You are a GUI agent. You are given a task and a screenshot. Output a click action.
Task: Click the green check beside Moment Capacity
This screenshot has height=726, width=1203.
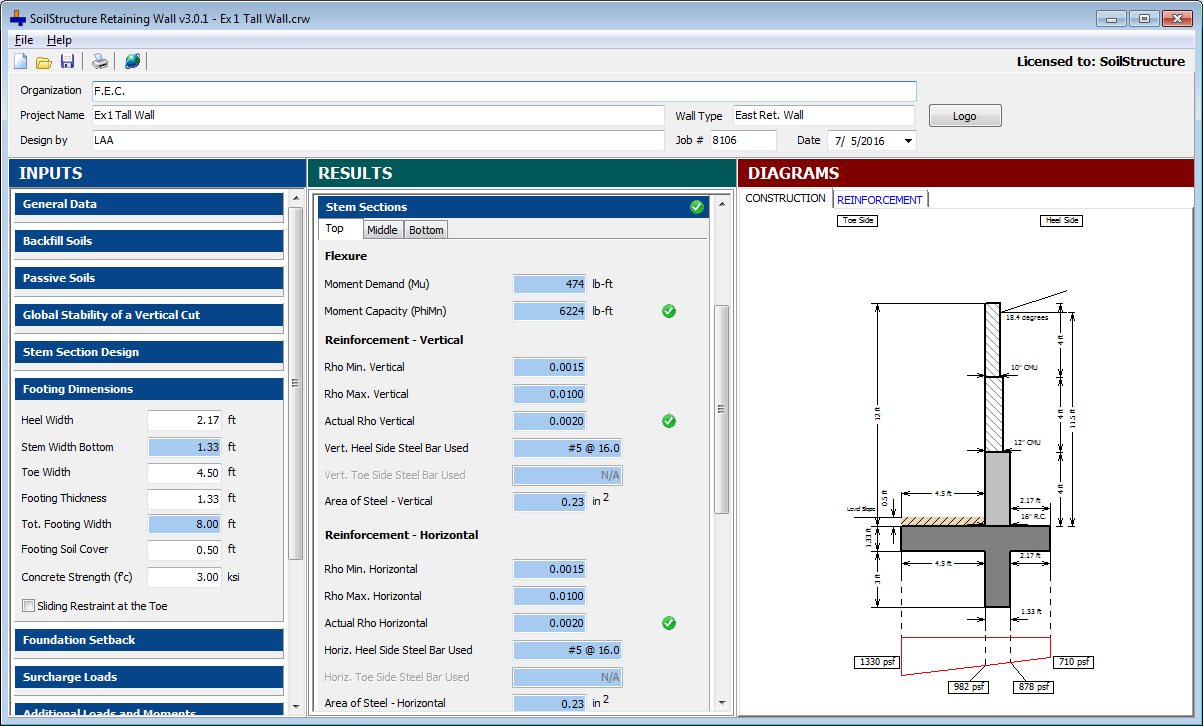668,311
